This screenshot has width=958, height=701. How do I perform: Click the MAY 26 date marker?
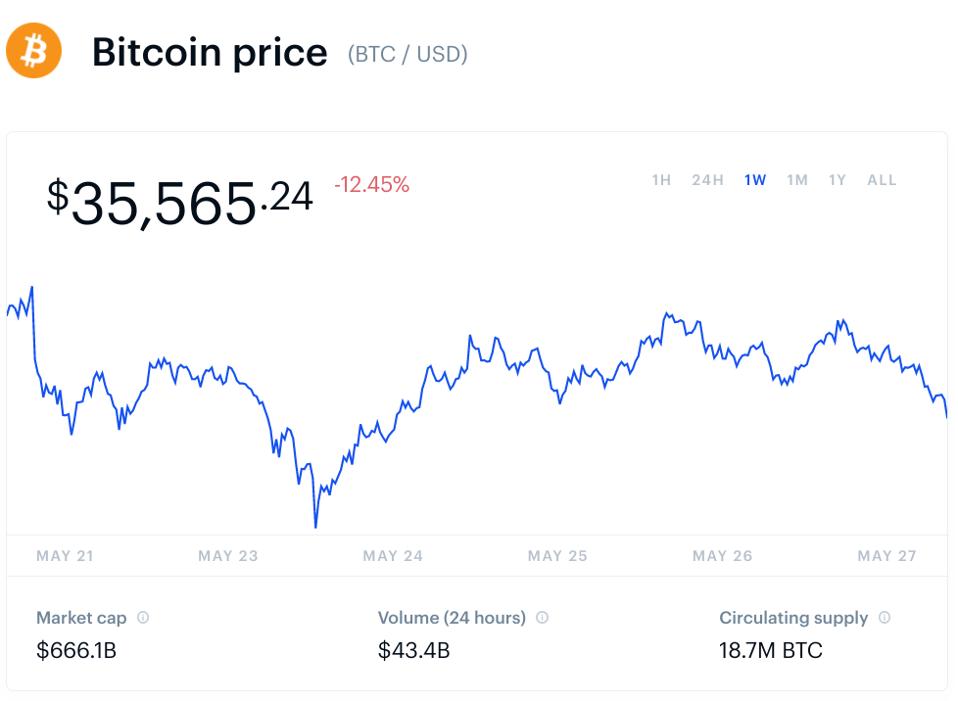pos(722,556)
